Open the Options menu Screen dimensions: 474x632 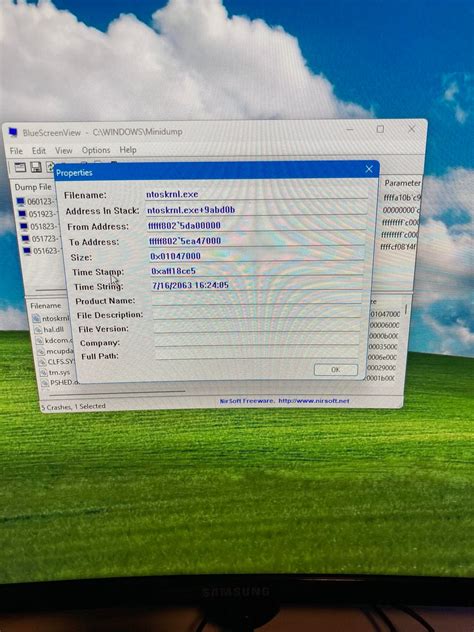(96, 150)
